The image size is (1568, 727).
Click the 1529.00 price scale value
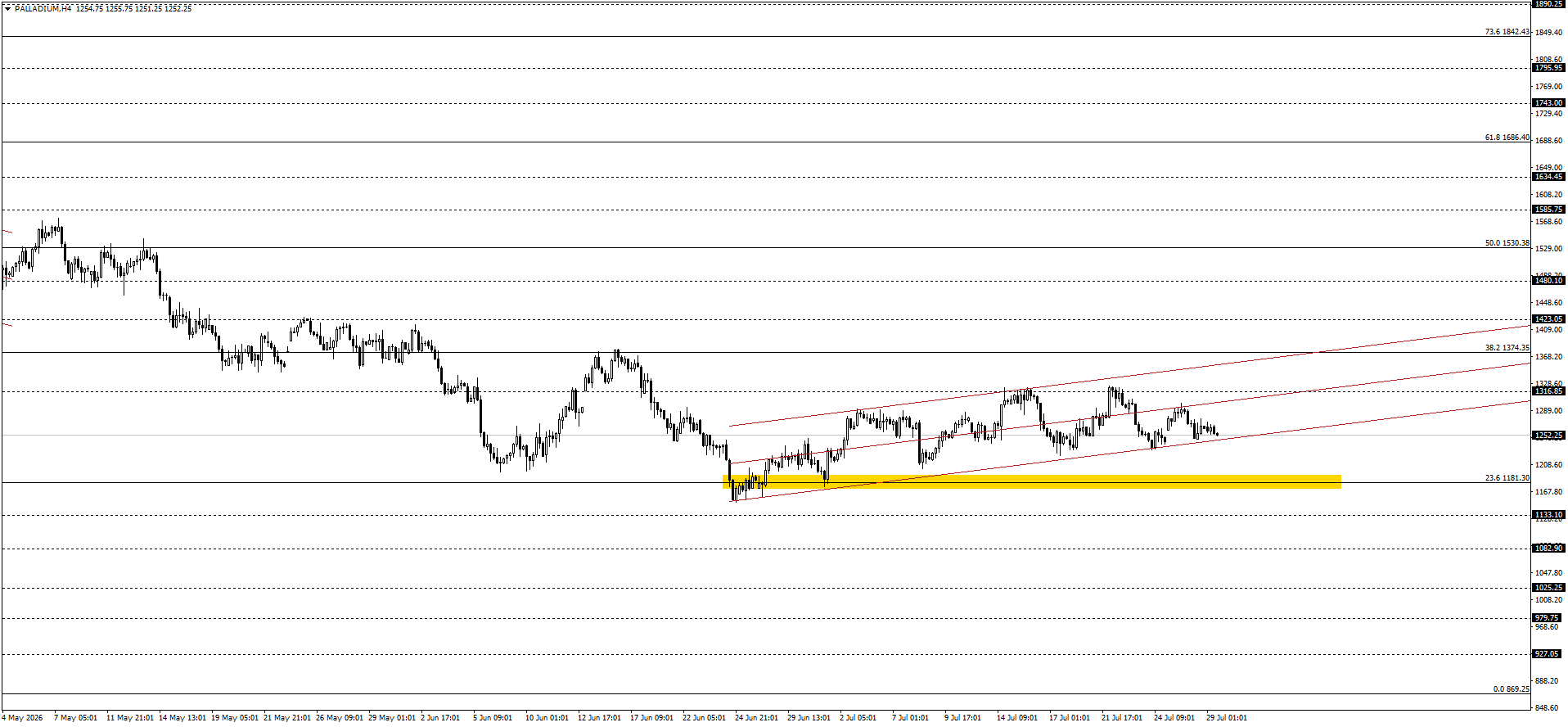(1548, 249)
